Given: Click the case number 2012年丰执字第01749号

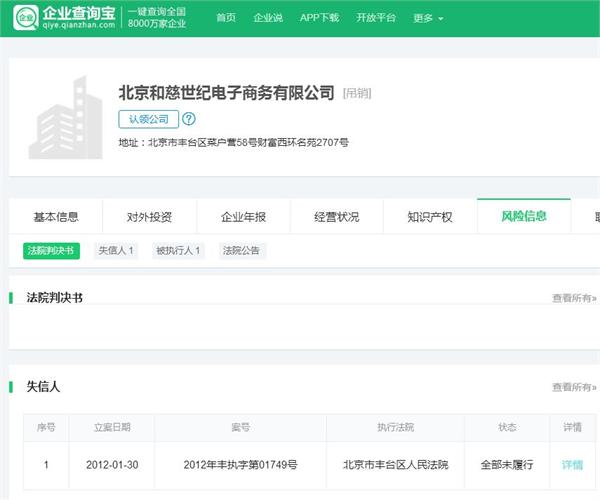Looking at the screenshot, I should coord(240,465).
